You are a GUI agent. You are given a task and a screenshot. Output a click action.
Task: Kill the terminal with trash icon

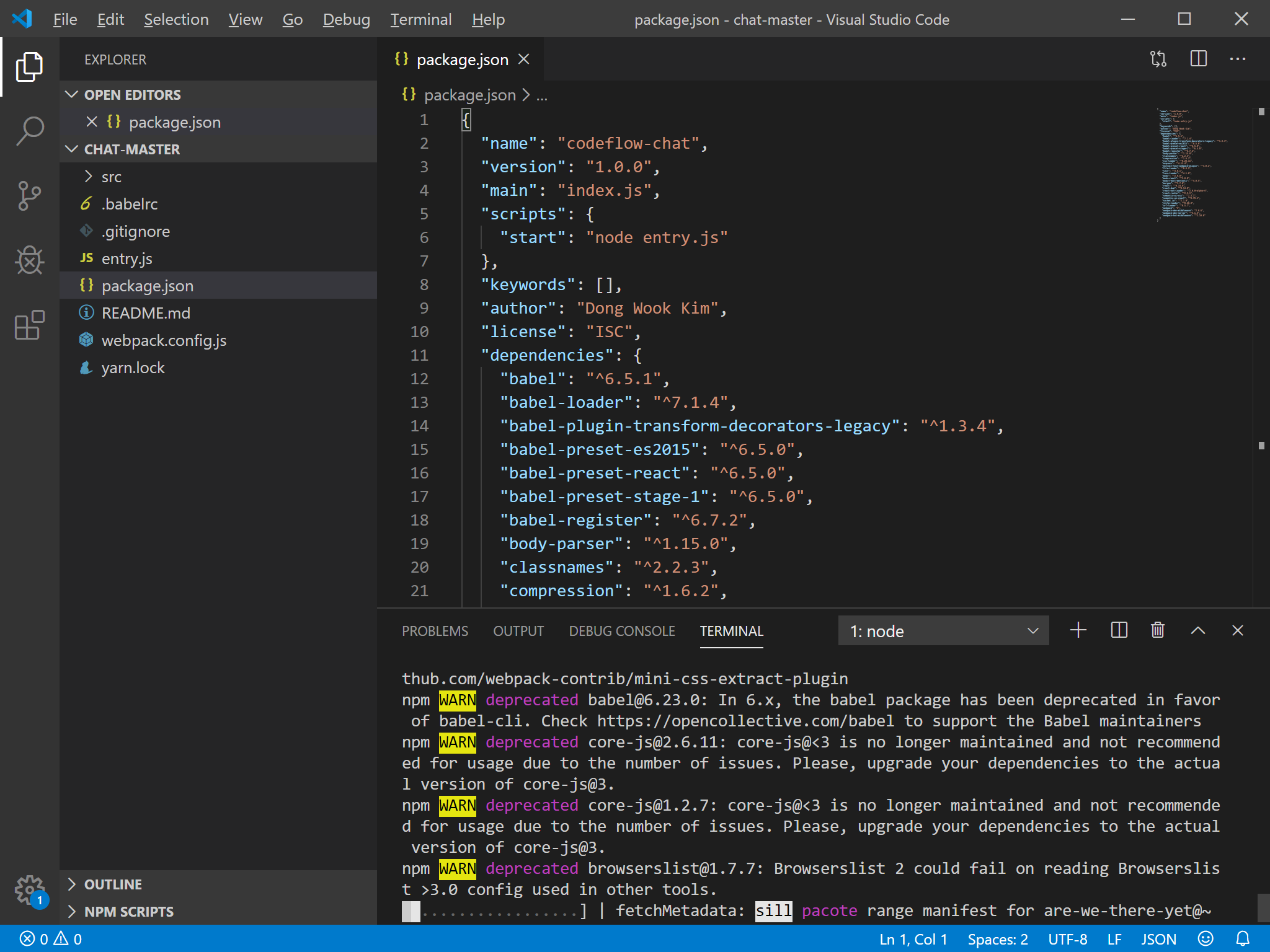(1158, 630)
